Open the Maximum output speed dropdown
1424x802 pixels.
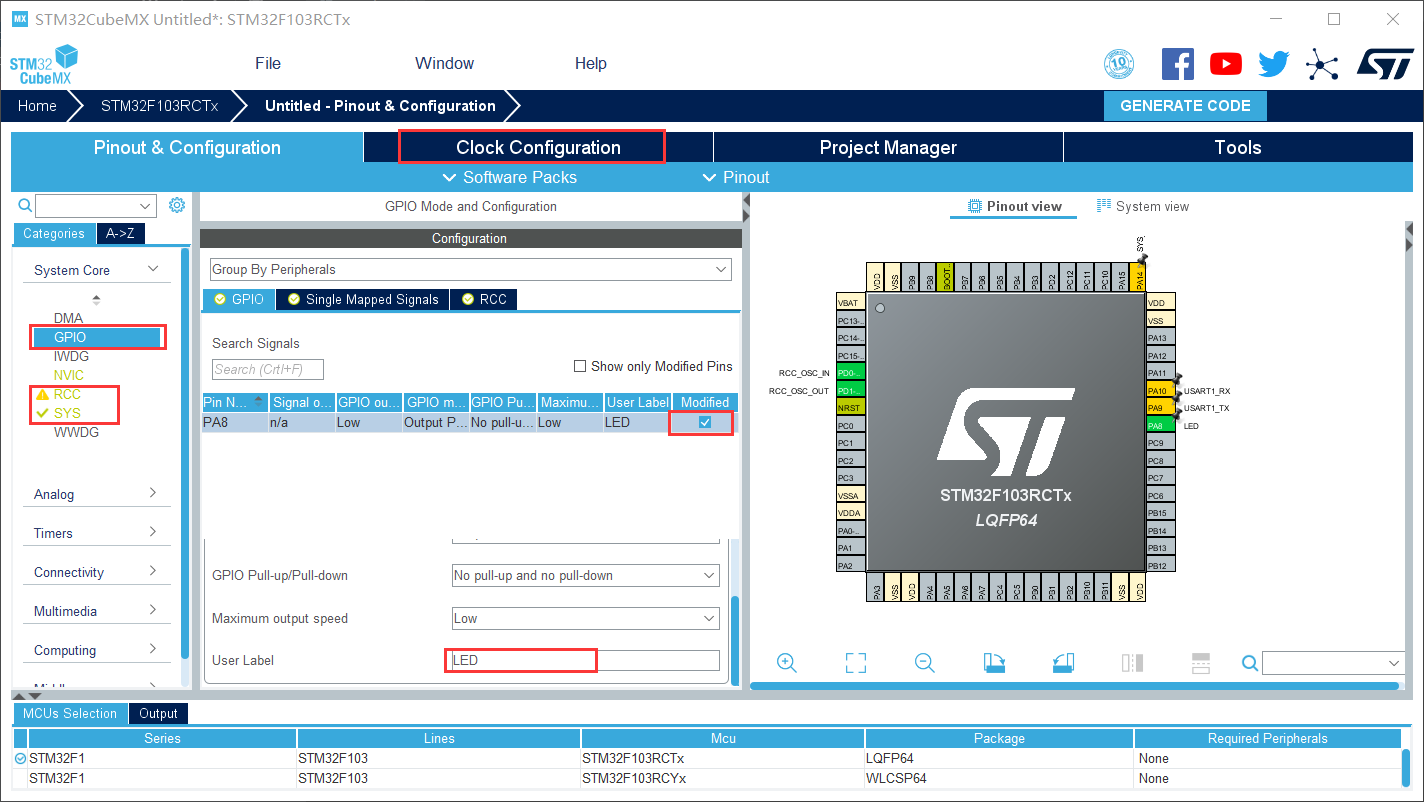click(x=586, y=619)
